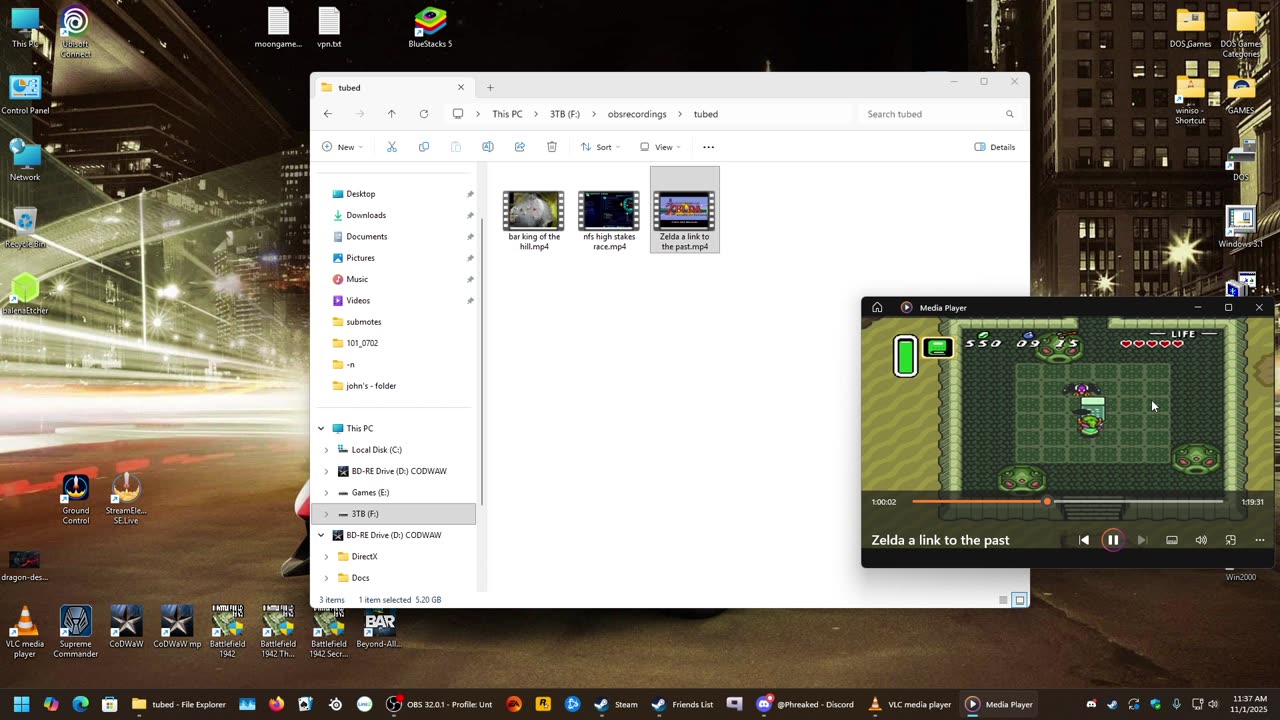Open the See more ellipsis in File Explorer toolbar
1280x720 pixels.
point(709,147)
